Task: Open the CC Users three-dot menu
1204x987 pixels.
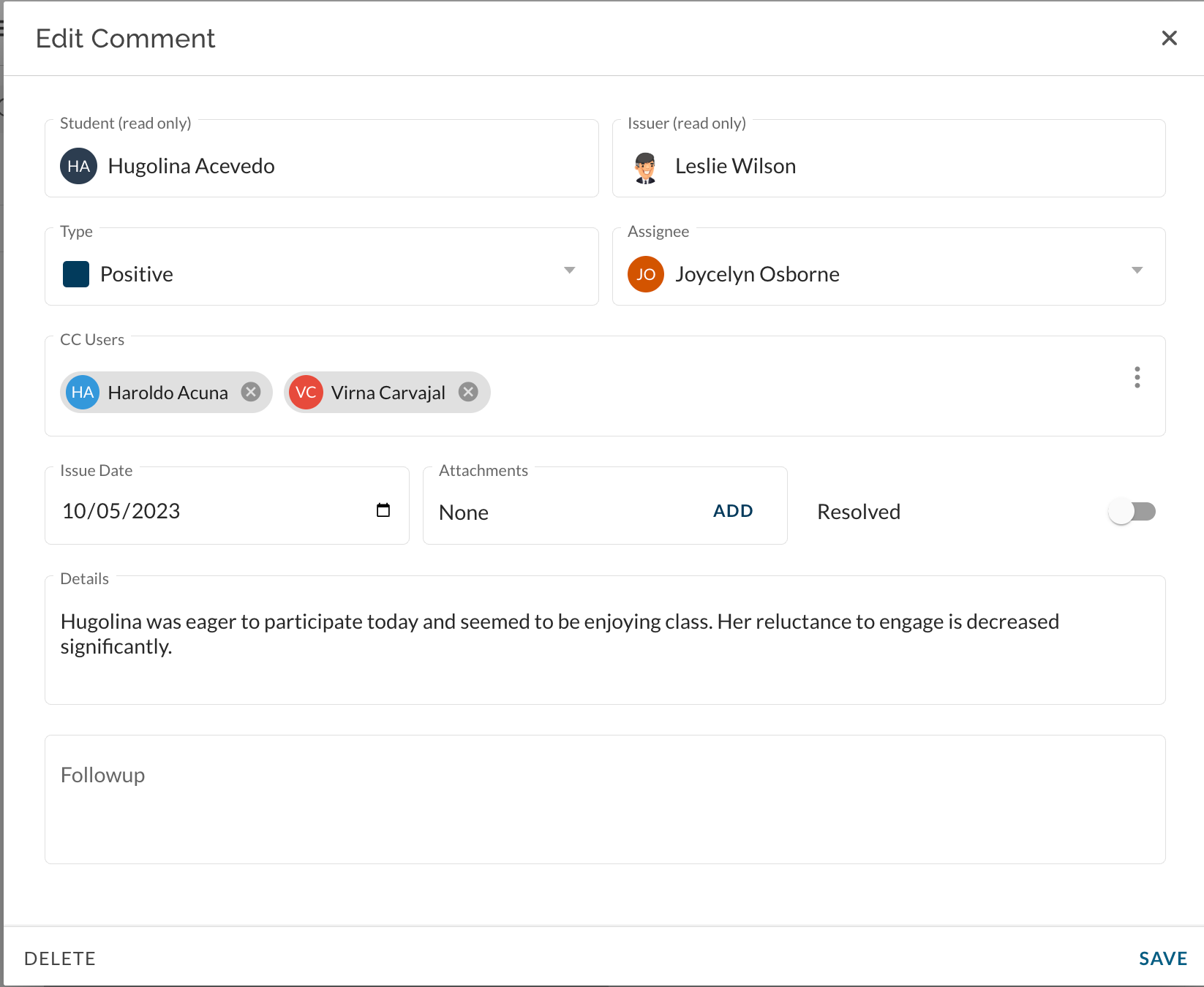Action: [x=1137, y=377]
